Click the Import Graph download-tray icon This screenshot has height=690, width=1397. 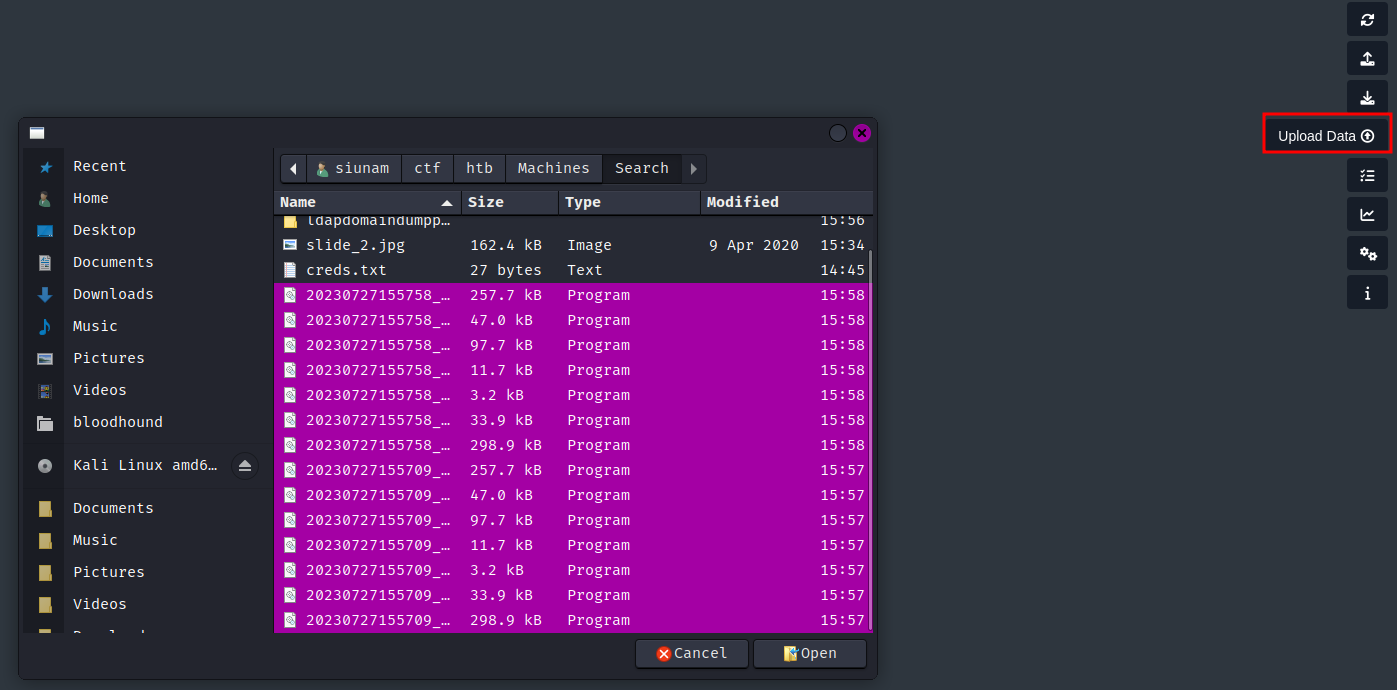coord(1367,98)
